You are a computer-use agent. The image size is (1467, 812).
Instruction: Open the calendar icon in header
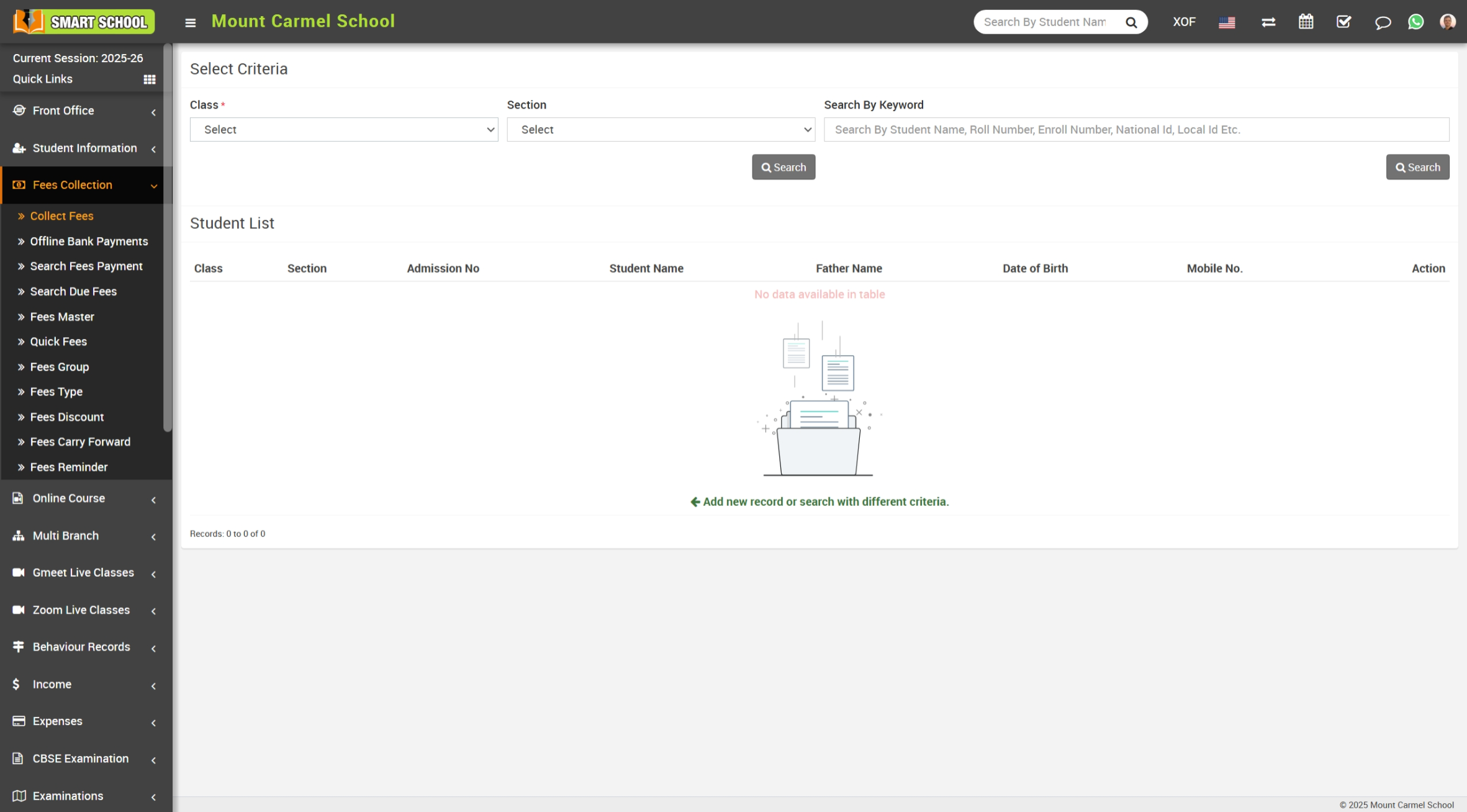coord(1306,22)
